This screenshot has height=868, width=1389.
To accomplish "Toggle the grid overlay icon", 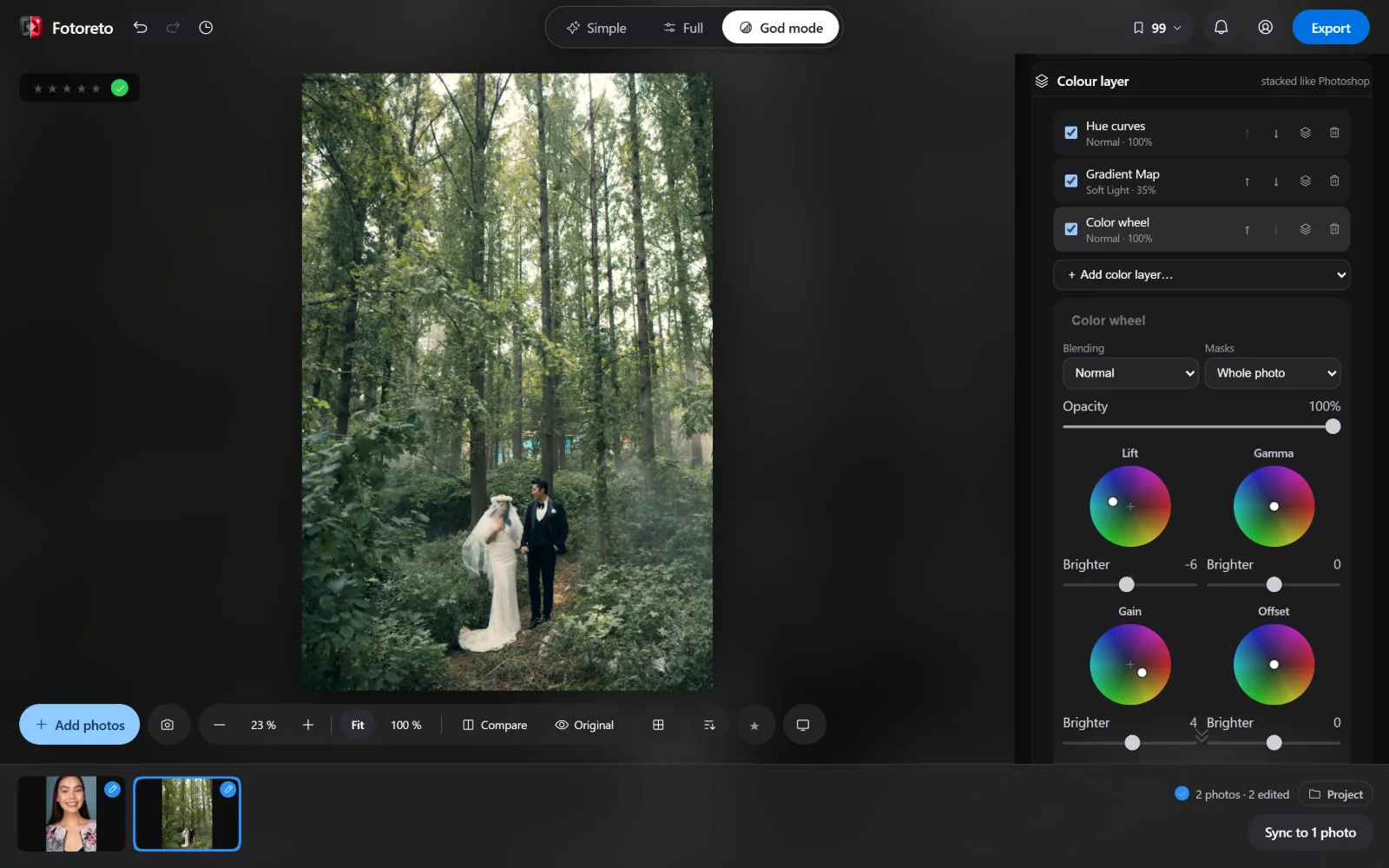I will tap(658, 725).
